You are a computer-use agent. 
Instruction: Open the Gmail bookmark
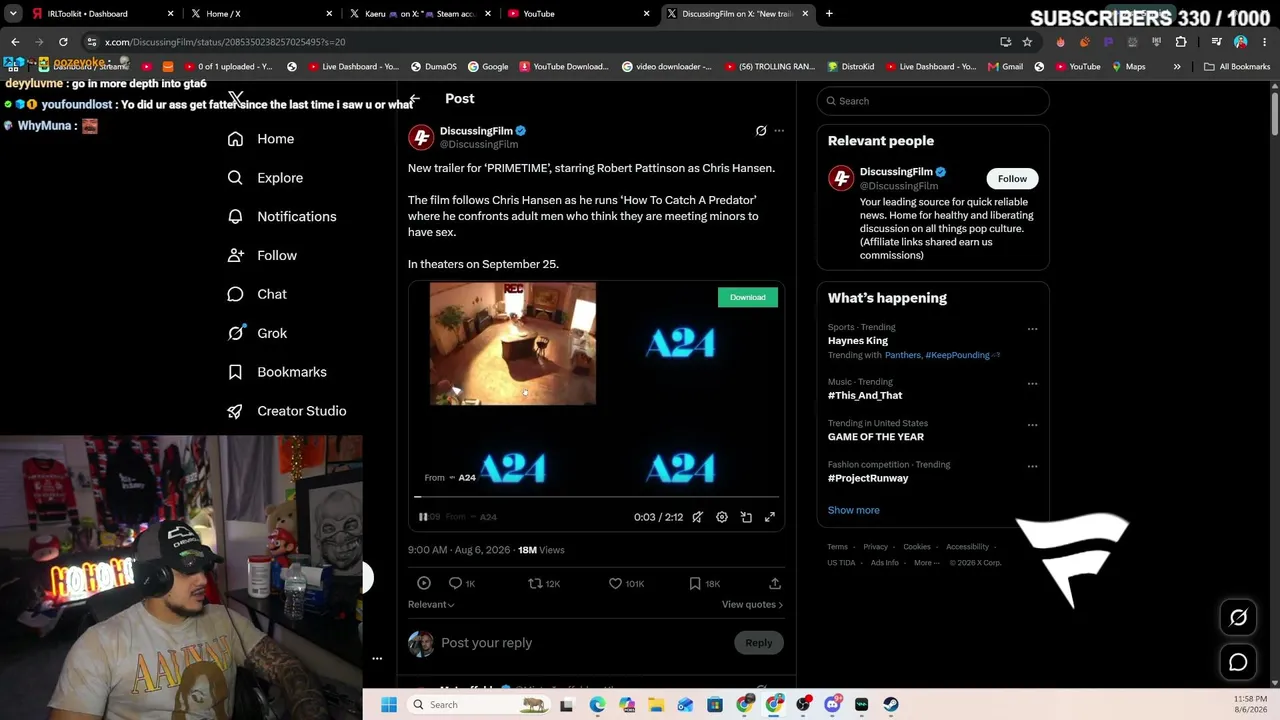[1005, 67]
